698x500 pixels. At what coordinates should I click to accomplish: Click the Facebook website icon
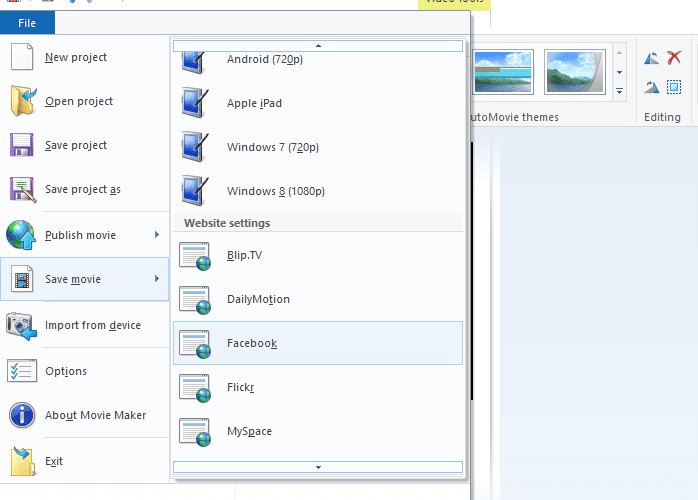click(x=195, y=344)
